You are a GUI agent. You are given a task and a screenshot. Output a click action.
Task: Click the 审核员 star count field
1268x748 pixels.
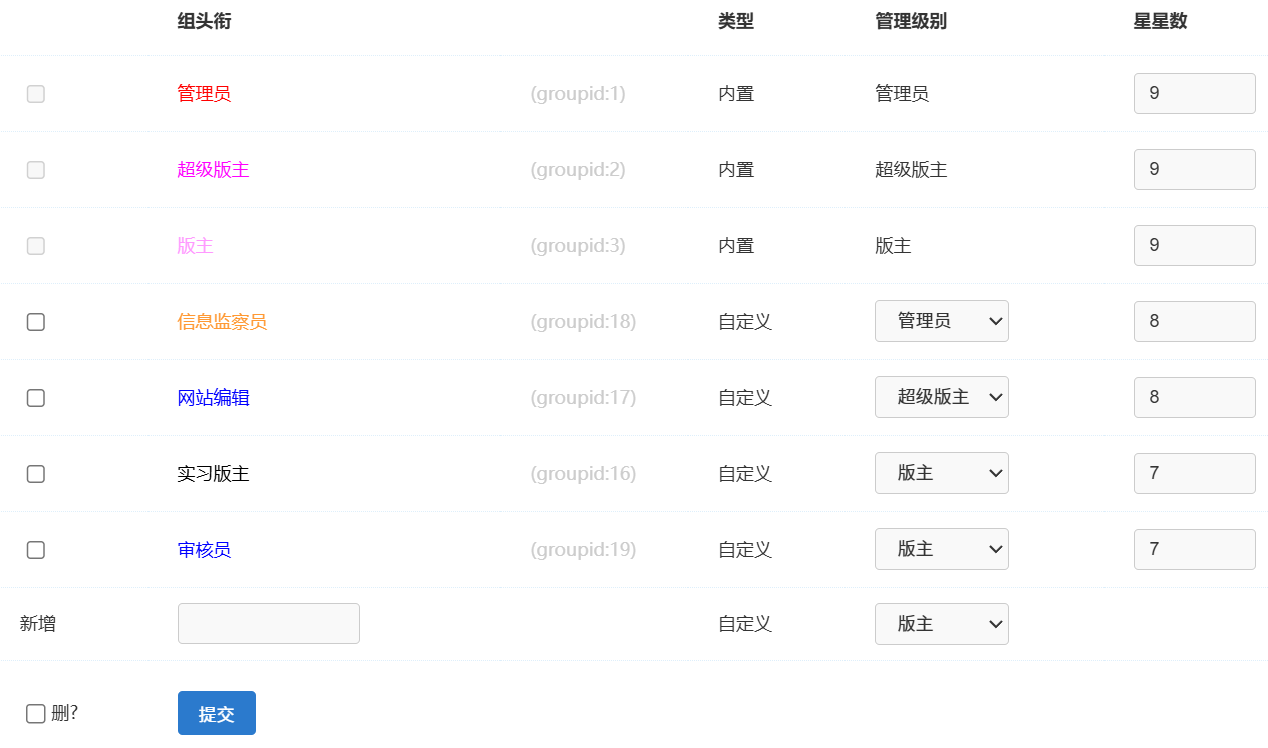[x=1194, y=550]
